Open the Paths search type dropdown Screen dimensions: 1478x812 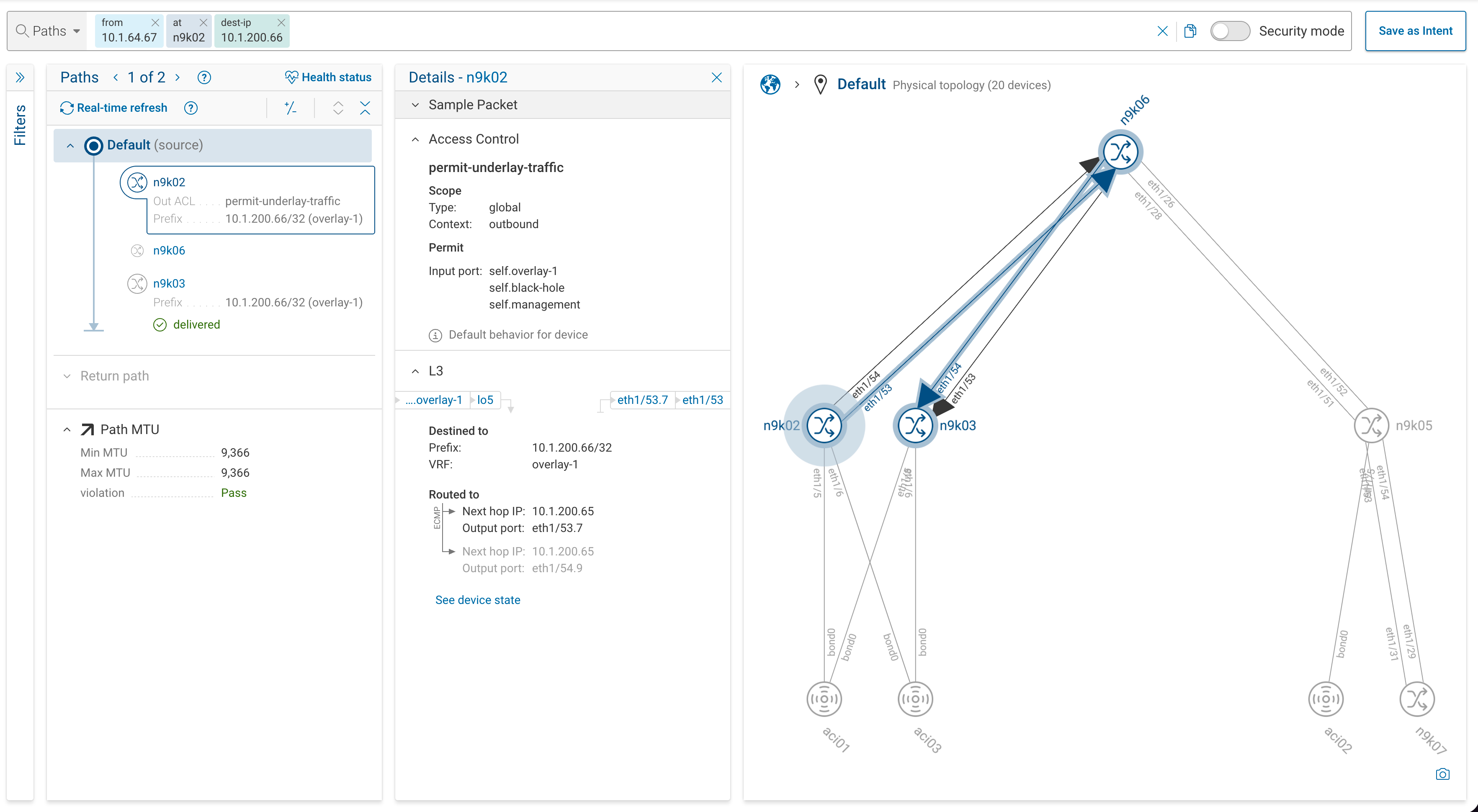[x=49, y=31]
